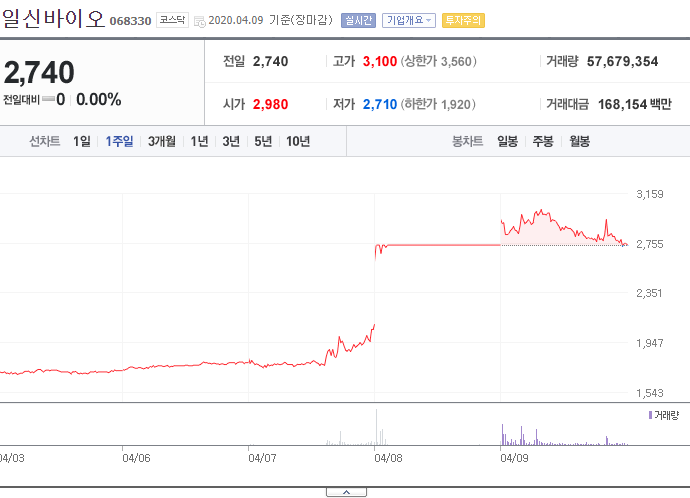The width and height of the screenshot is (690, 498).
Task: Show the 3년 chart range
Action: point(231,141)
